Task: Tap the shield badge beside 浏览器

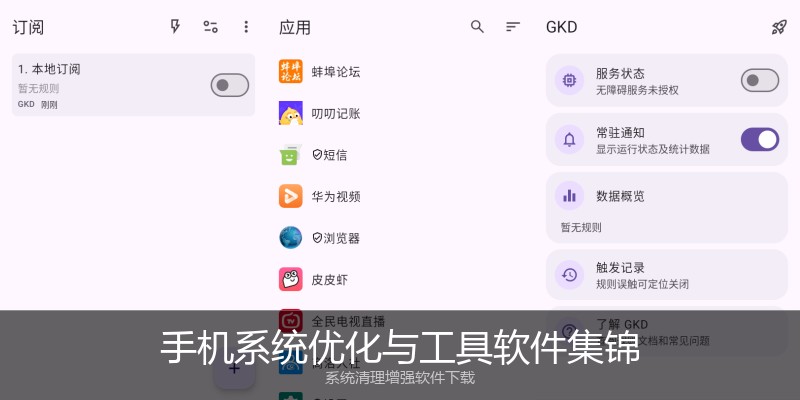Action: [317, 238]
